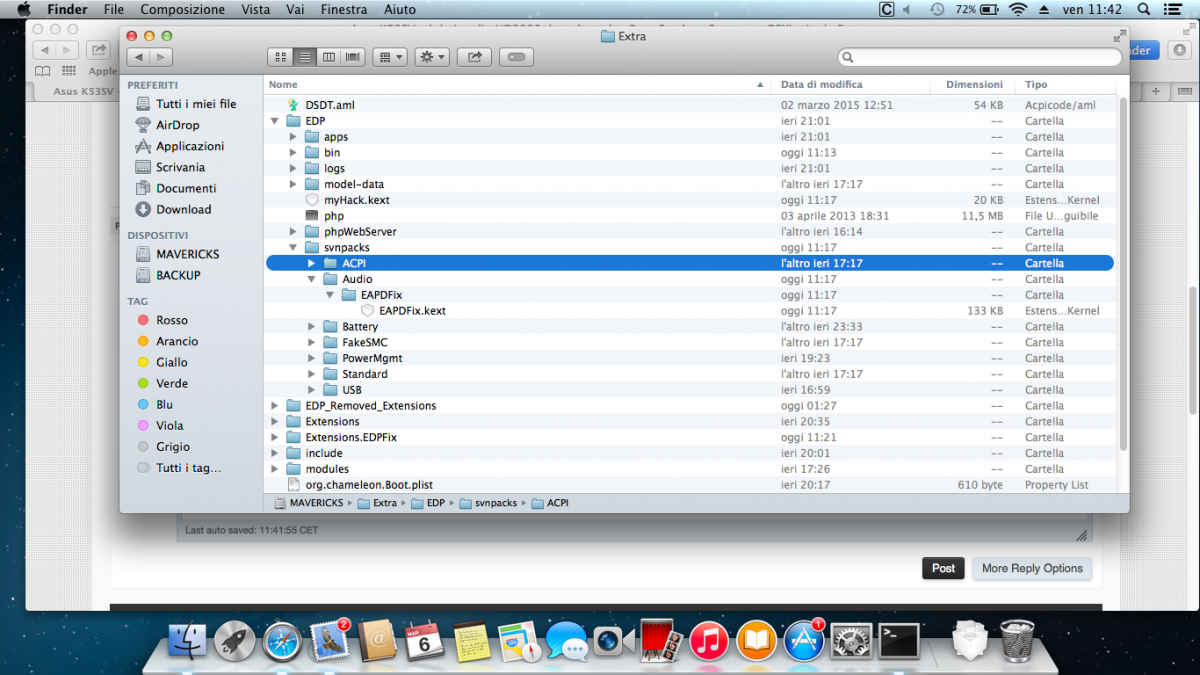1200x675 pixels.
Task: Open Terminal from the Dock
Action: coord(898,640)
